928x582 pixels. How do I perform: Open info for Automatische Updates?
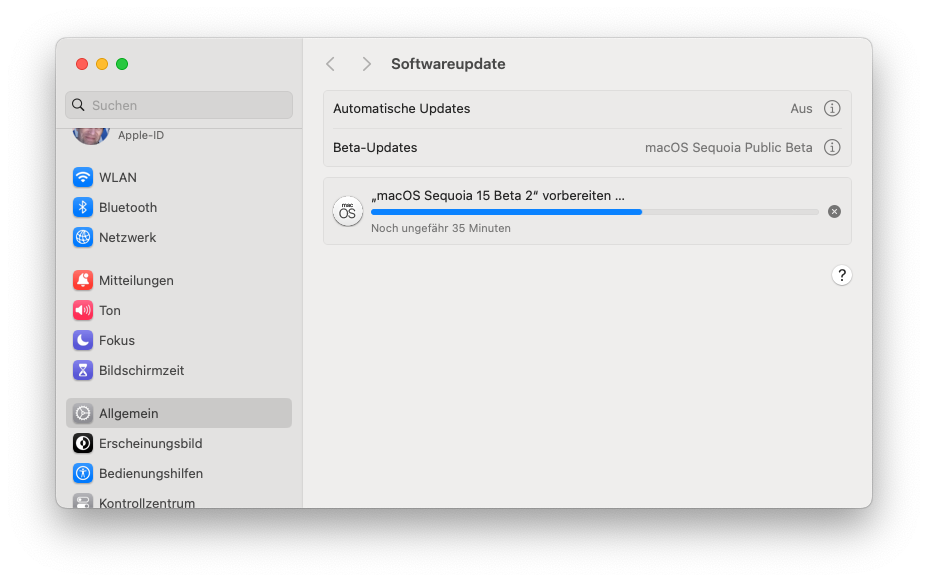pos(832,108)
